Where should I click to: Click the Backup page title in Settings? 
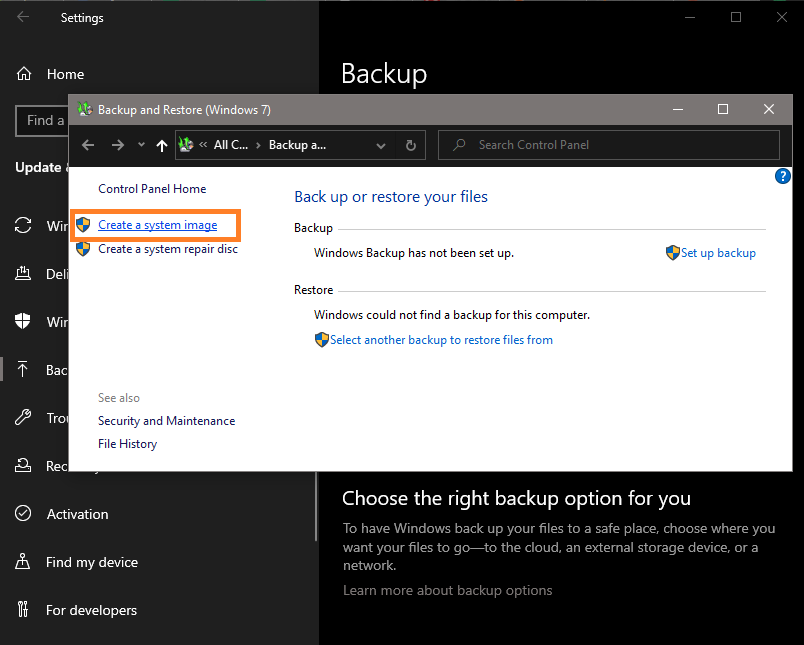point(384,74)
